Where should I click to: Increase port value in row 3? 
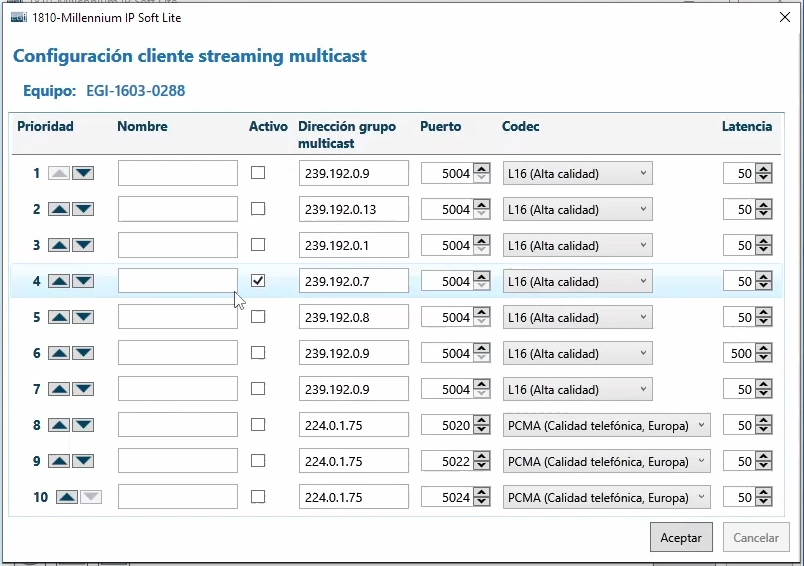pyautogui.click(x=482, y=241)
